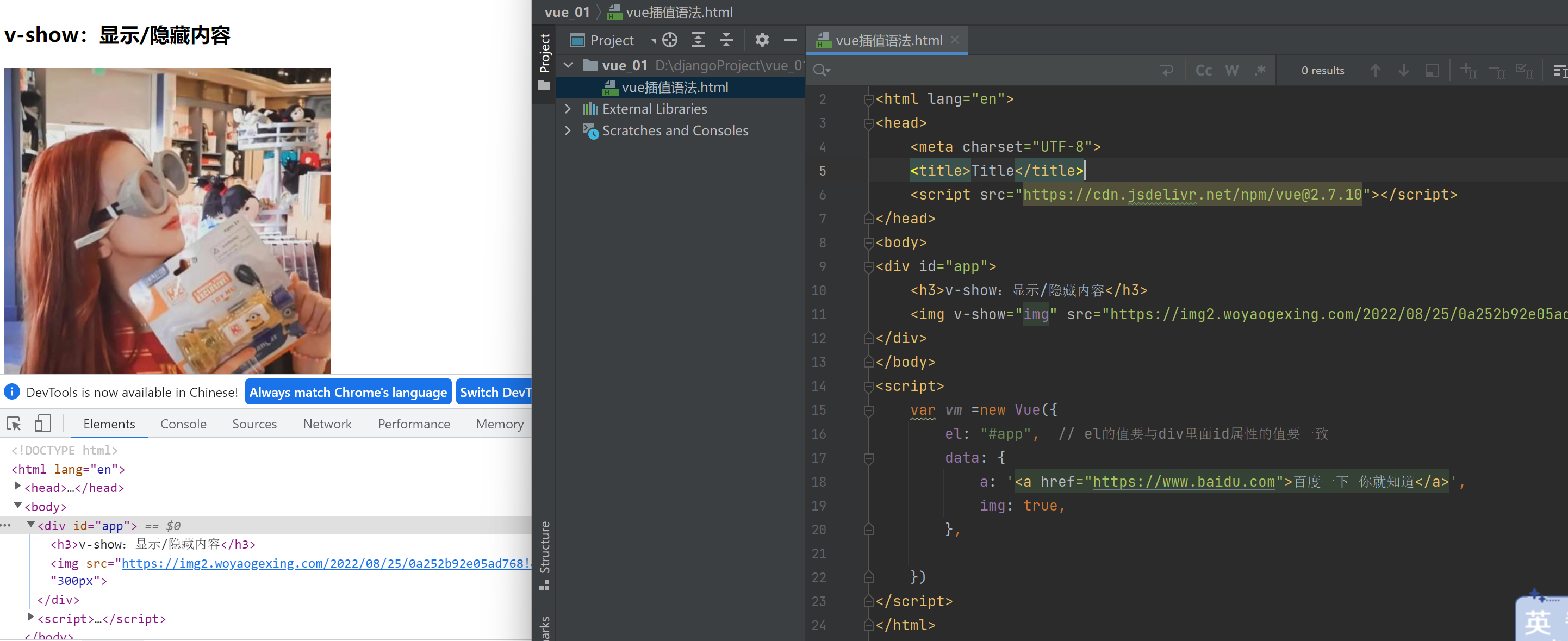Click the info icon in the DevTools language banner
1568x641 pixels.
coord(11,391)
